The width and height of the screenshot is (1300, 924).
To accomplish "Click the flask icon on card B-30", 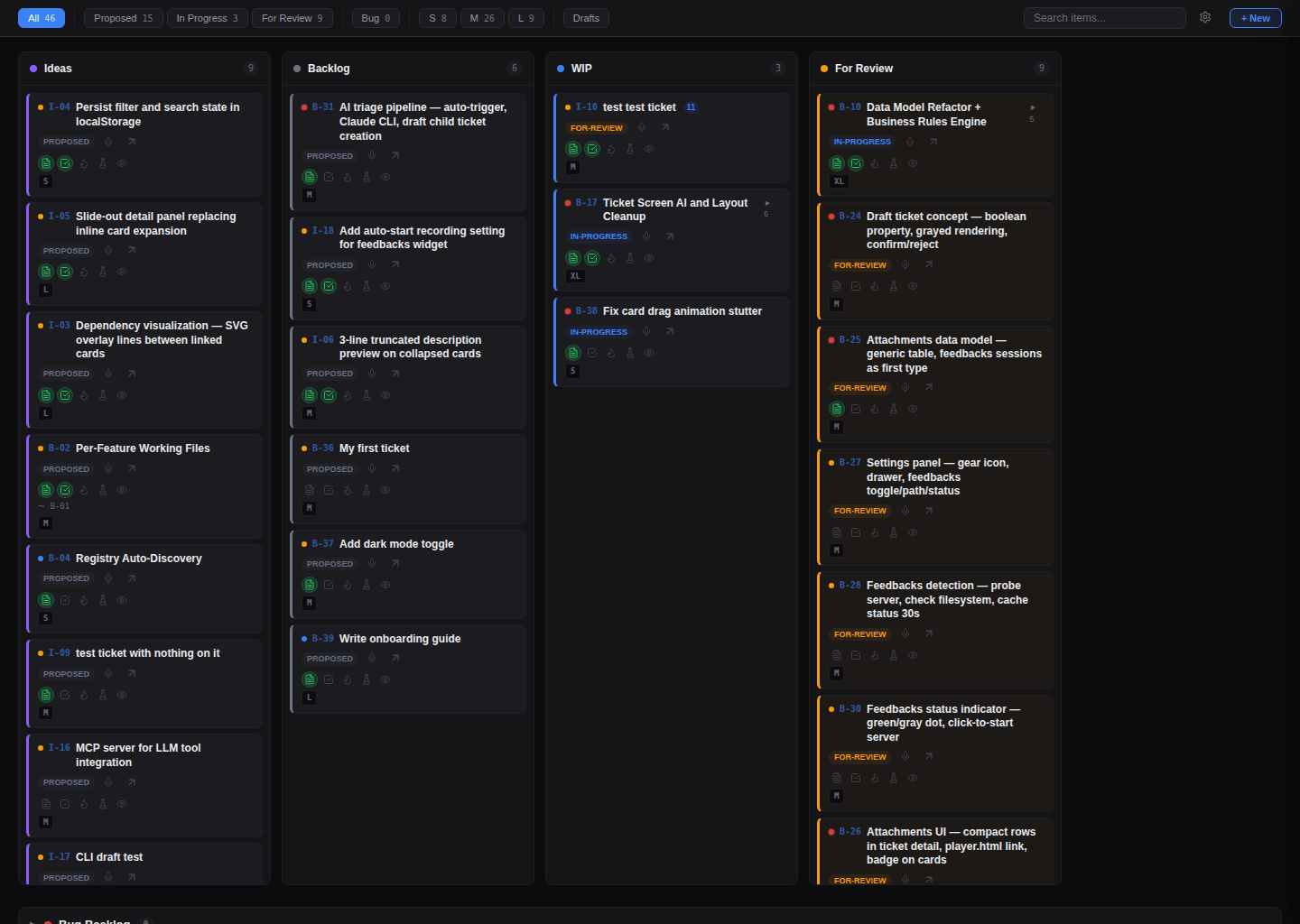I will pyautogui.click(x=894, y=778).
